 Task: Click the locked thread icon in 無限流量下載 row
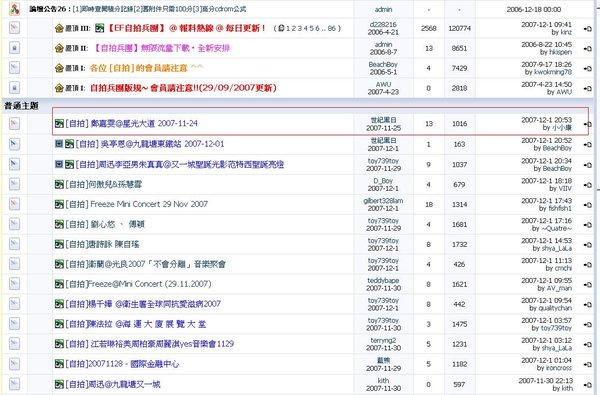[x=15, y=48]
